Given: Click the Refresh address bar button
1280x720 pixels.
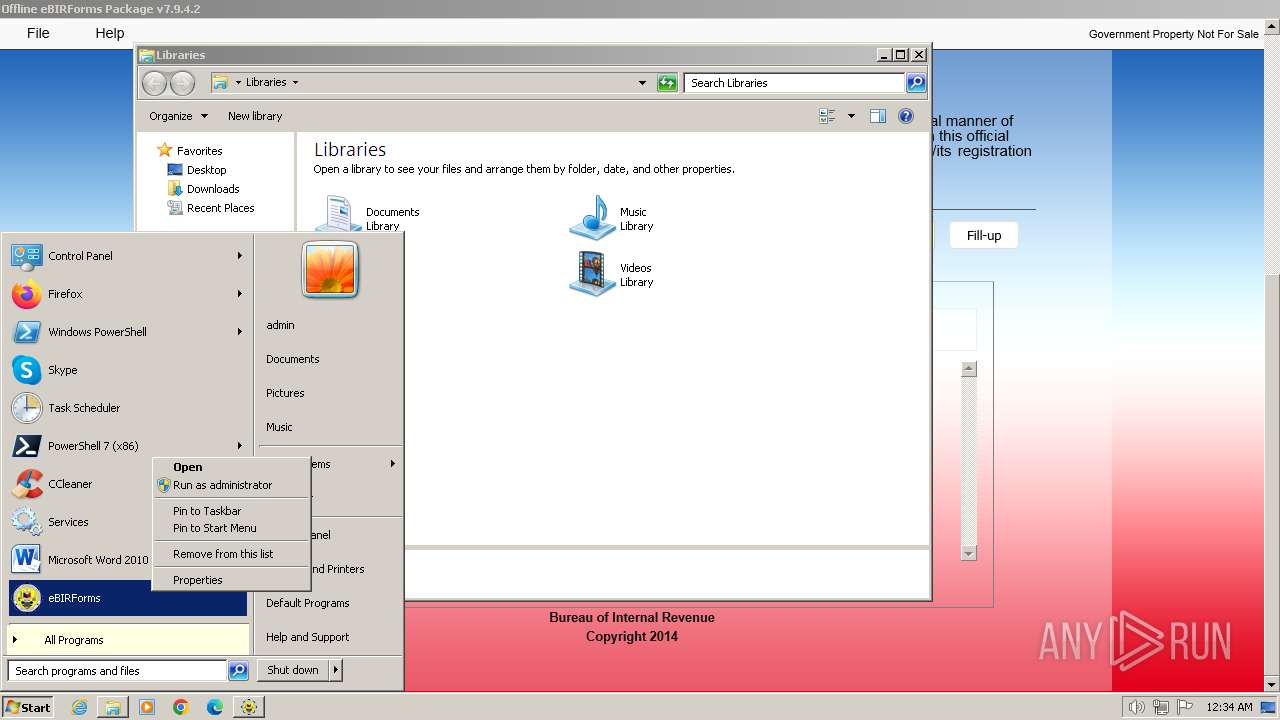Looking at the screenshot, I should [x=667, y=83].
